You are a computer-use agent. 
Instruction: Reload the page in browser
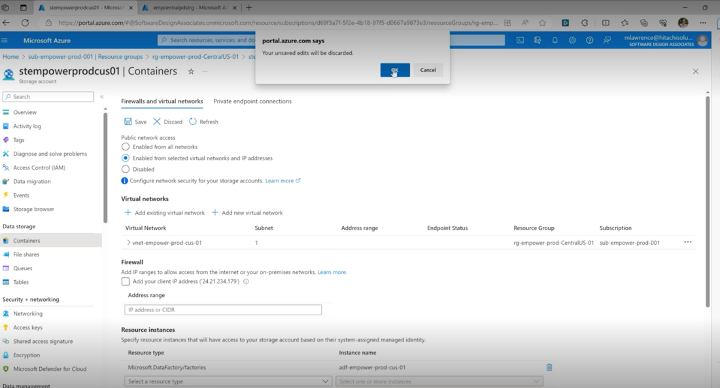25,22
